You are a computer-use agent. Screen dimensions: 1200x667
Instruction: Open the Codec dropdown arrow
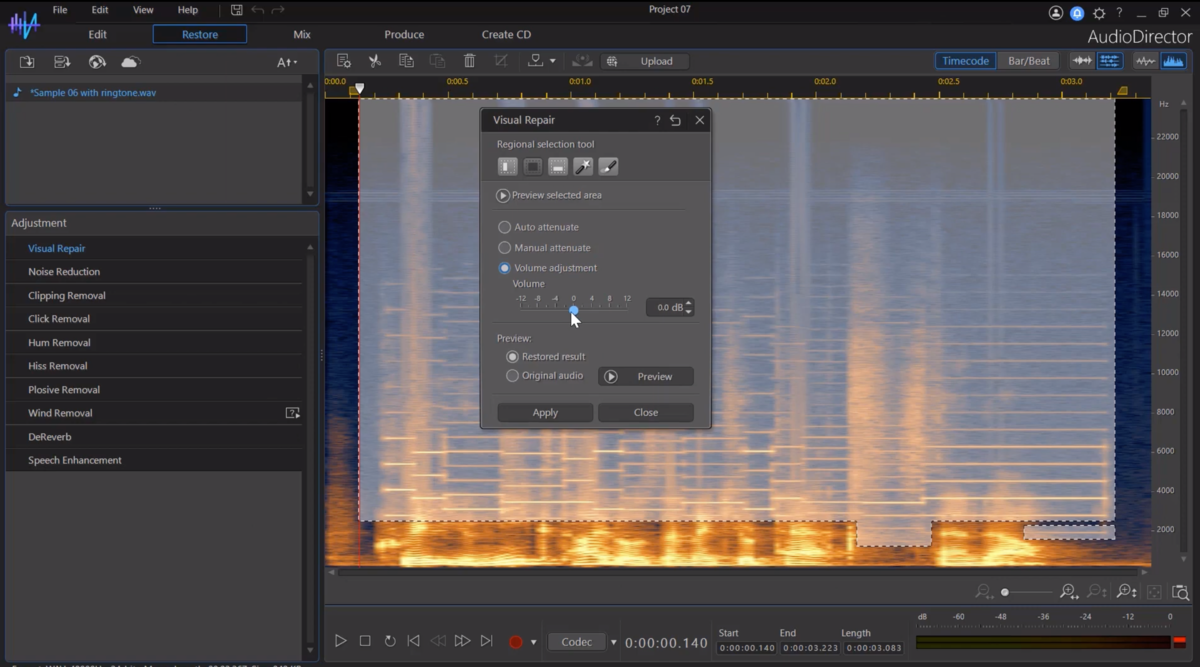(614, 642)
